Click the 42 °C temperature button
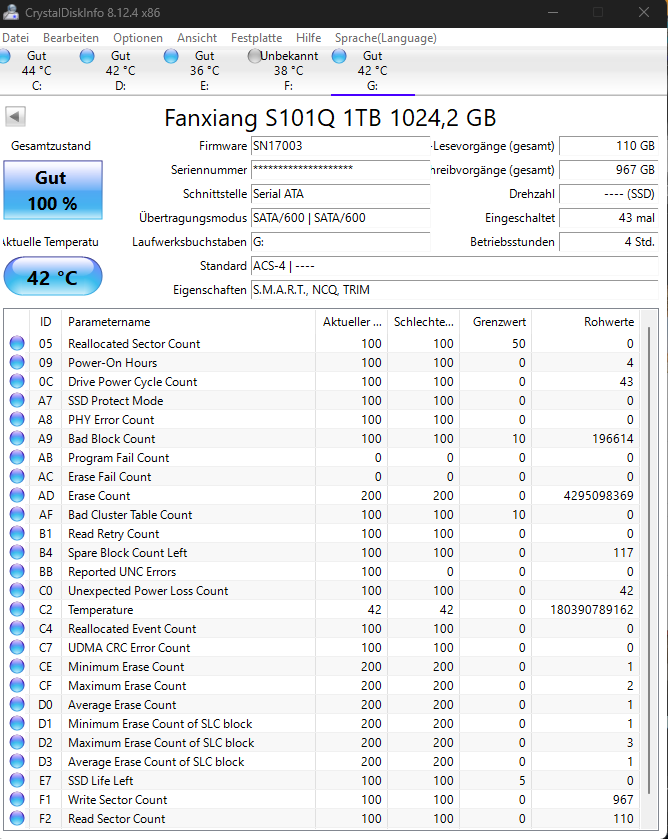Image resolution: width=668 pixels, height=839 pixels. coord(52,277)
